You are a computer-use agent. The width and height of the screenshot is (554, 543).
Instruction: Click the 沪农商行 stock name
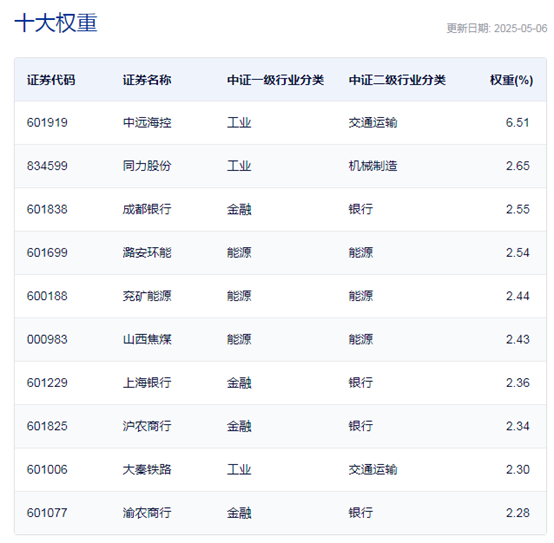coord(147,426)
